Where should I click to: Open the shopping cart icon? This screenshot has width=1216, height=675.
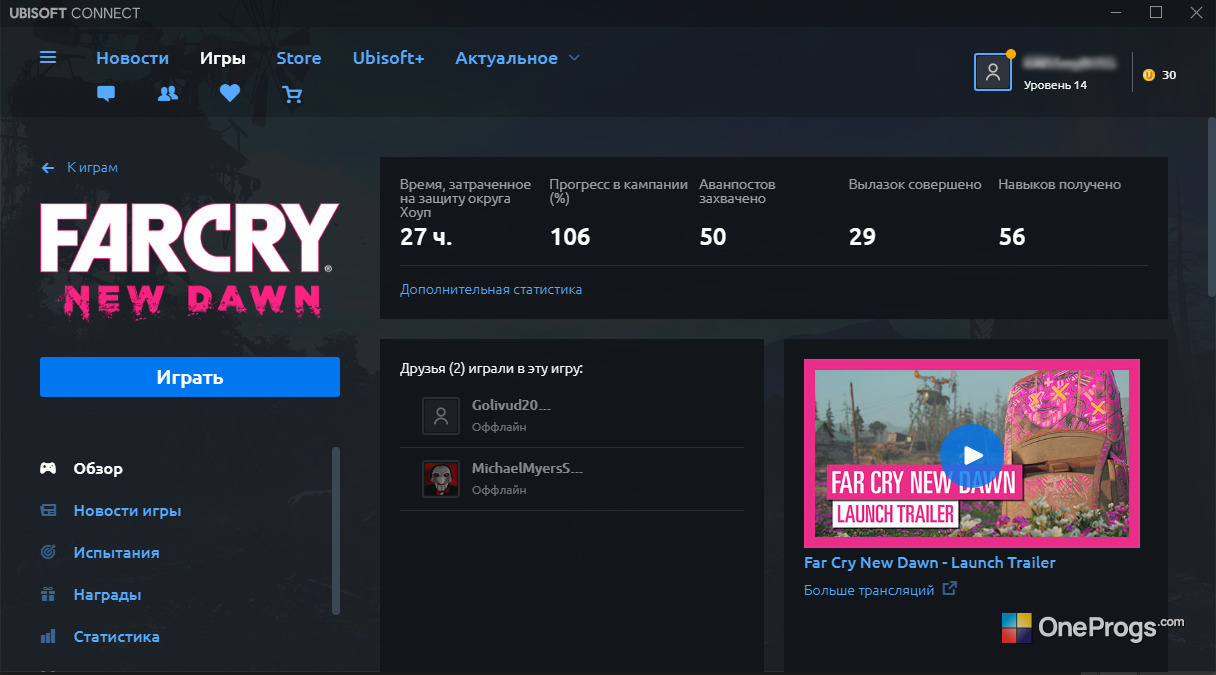pyautogui.click(x=292, y=94)
